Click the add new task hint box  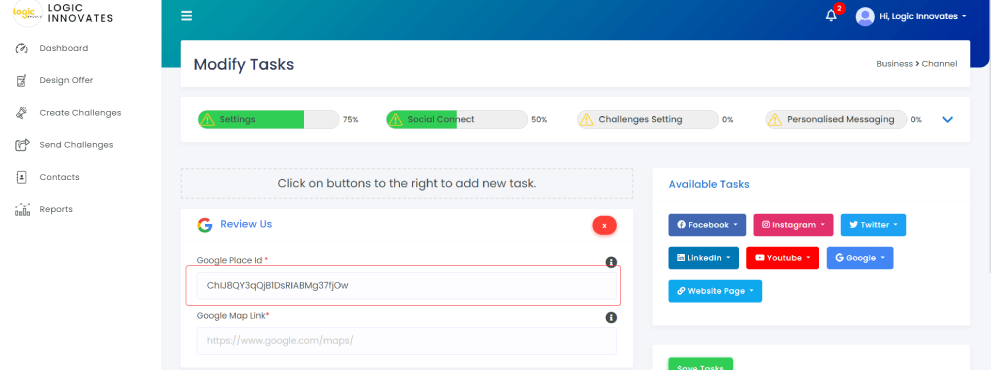[x=406, y=183]
